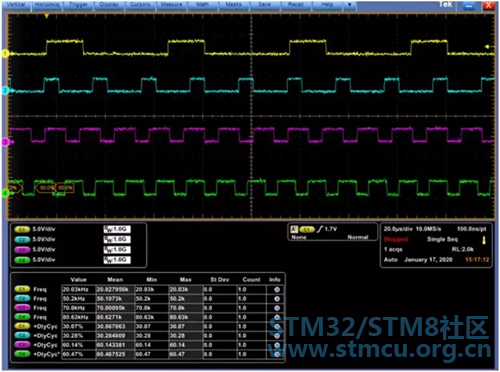Click the C4 Freq measurement badge

pyautogui.click(x=22, y=317)
